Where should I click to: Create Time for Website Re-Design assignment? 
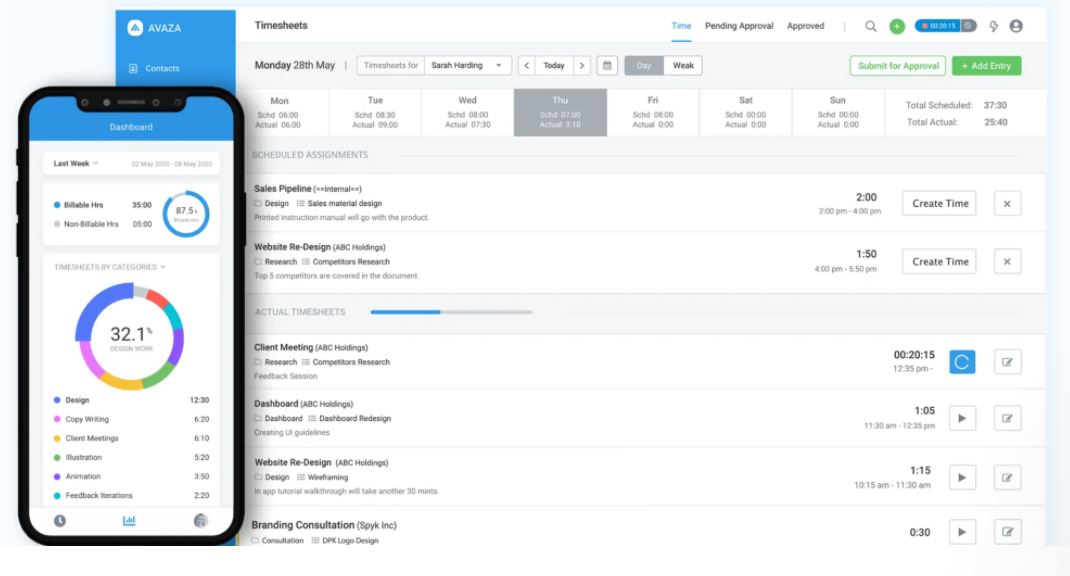940,261
